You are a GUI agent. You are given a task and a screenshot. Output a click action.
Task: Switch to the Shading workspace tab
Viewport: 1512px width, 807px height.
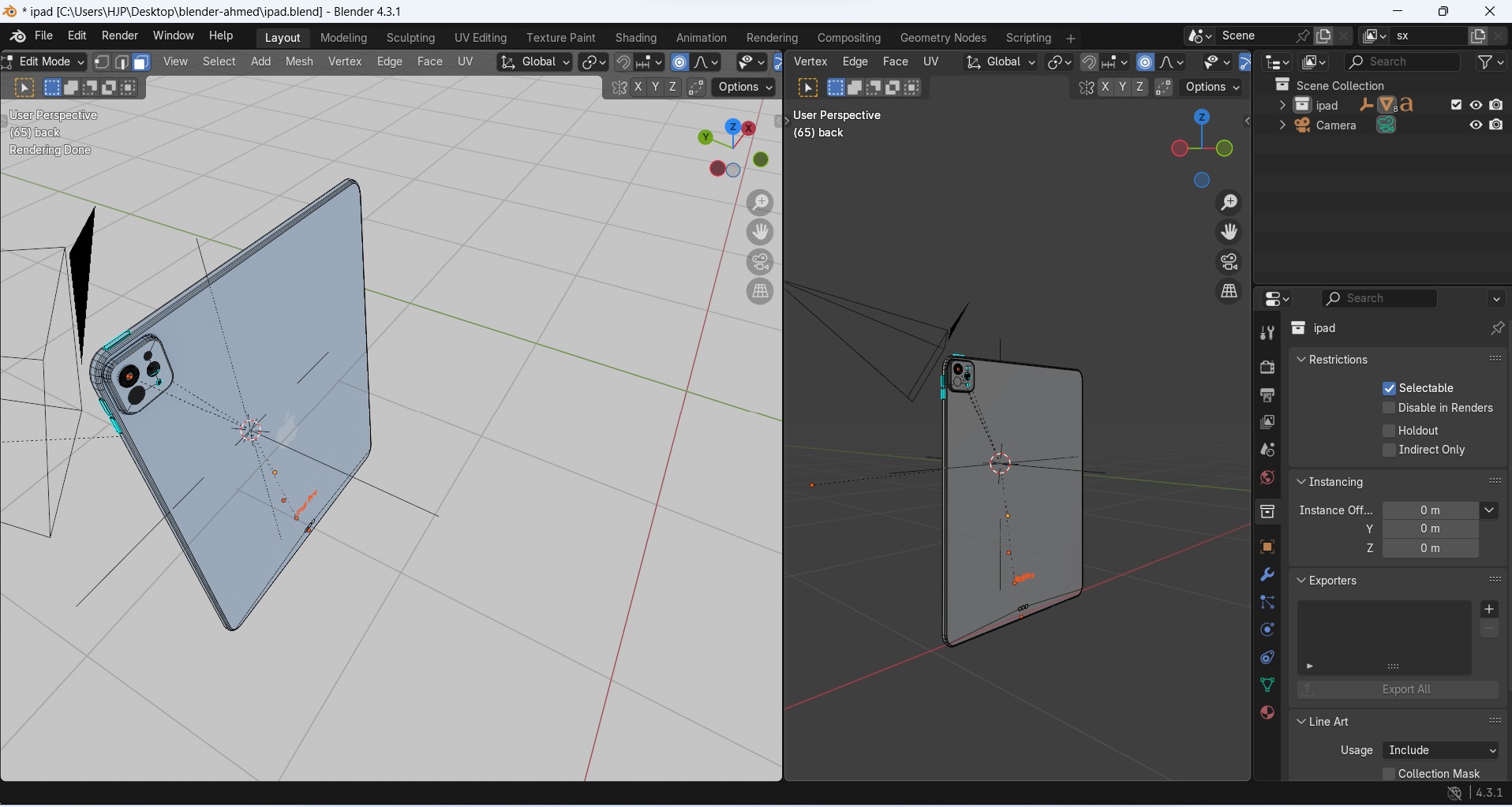click(x=636, y=38)
